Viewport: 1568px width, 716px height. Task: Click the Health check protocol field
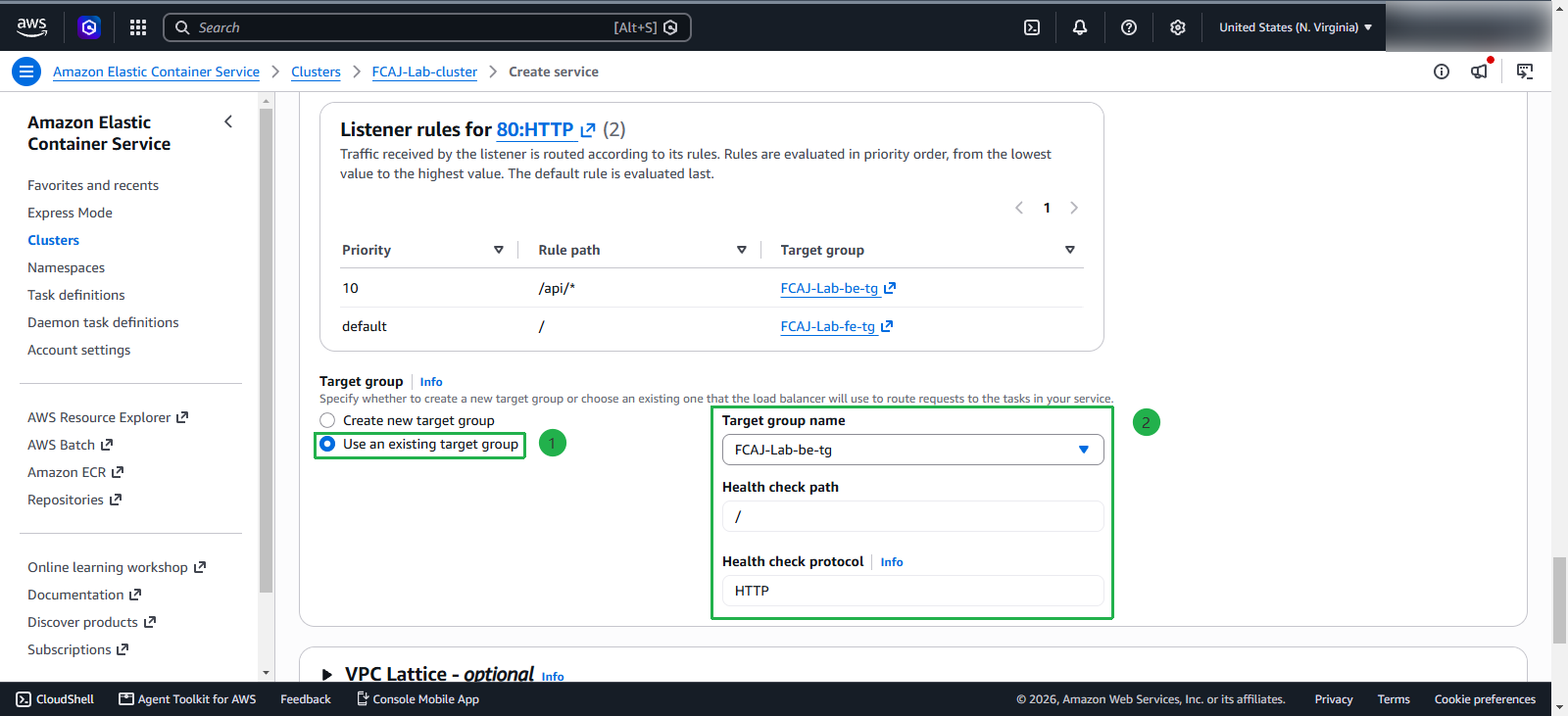click(913, 591)
